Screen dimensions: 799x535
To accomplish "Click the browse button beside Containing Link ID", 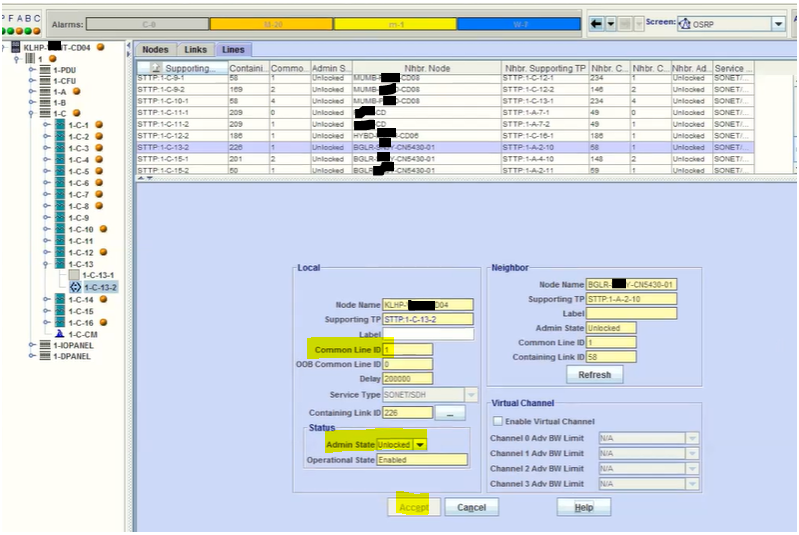I will tap(450, 413).
